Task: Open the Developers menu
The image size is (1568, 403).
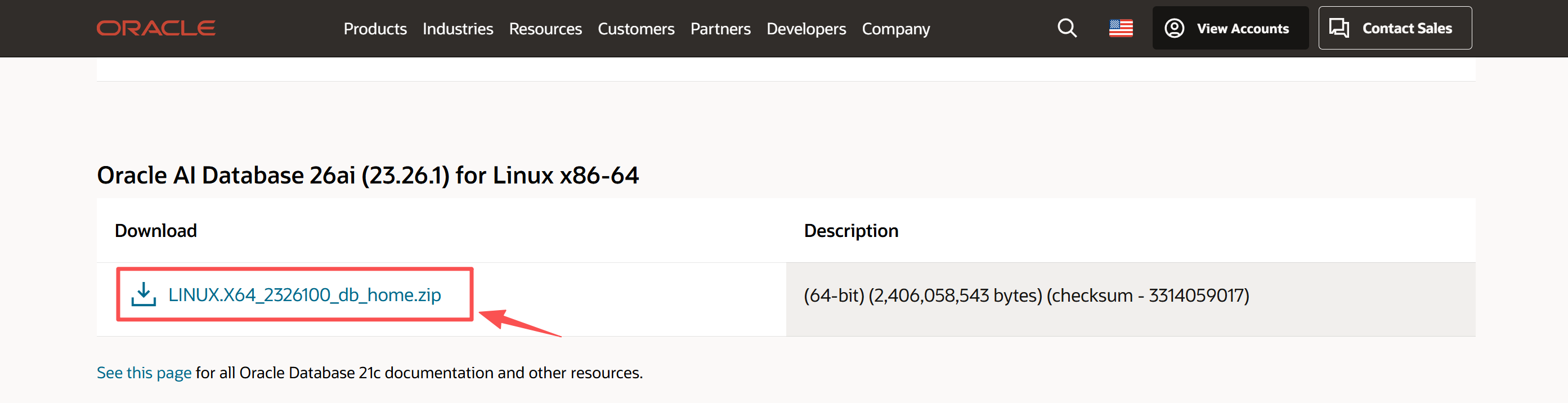Action: point(806,29)
